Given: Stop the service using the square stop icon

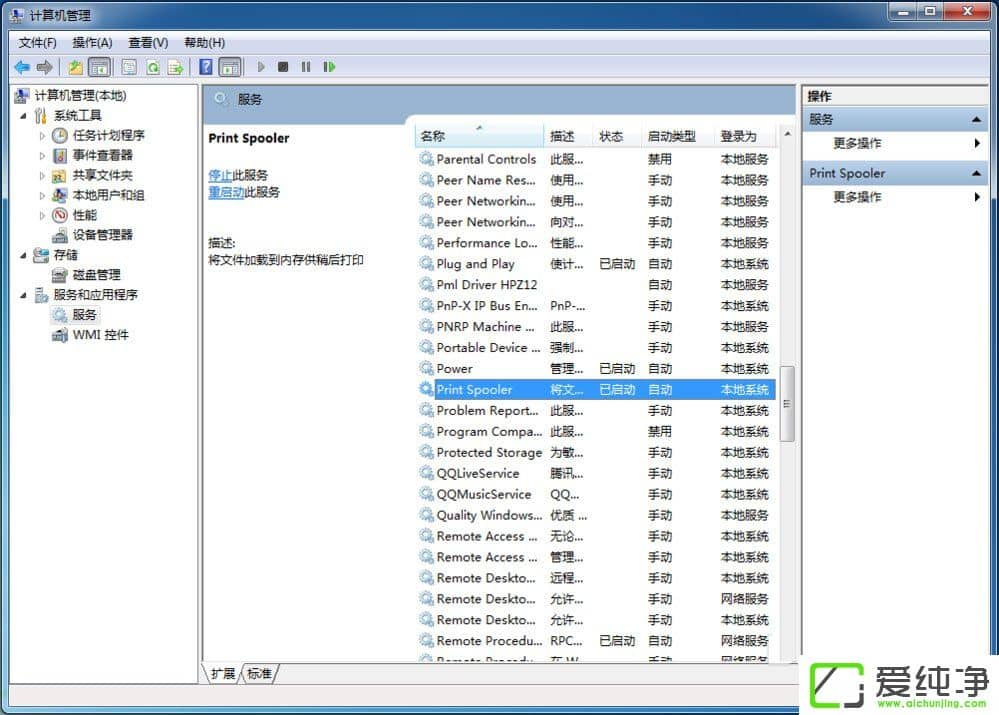Looking at the screenshot, I should (284, 67).
